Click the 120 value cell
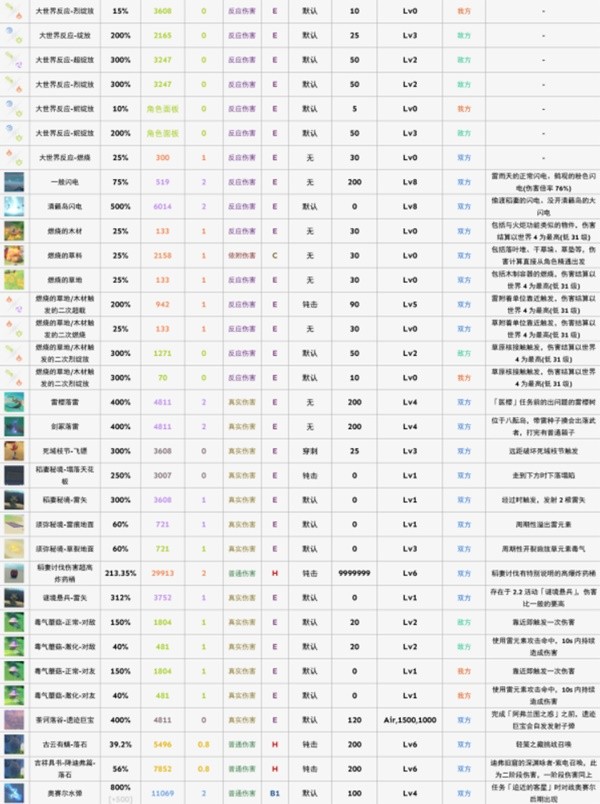 pyautogui.click(x=354, y=720)
